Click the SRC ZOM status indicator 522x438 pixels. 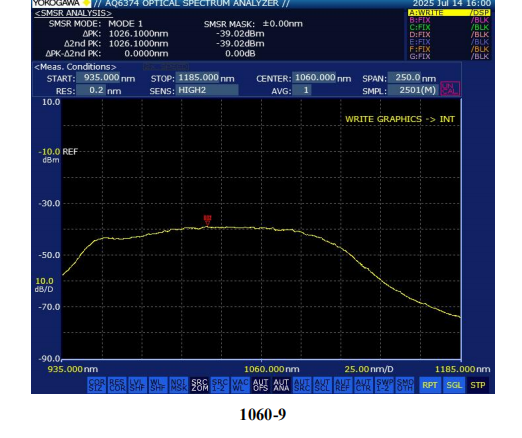tap(199, 385)
